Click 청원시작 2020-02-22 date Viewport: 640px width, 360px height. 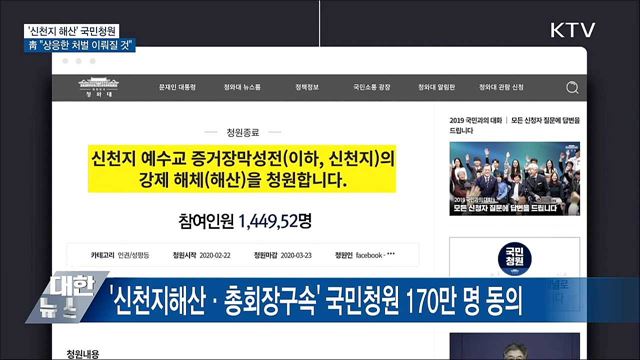[201, 255]
